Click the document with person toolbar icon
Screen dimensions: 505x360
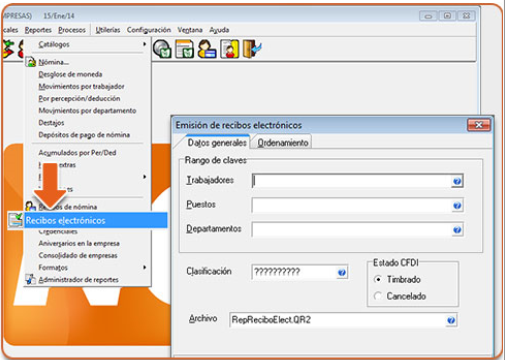[x=229, y=49]
